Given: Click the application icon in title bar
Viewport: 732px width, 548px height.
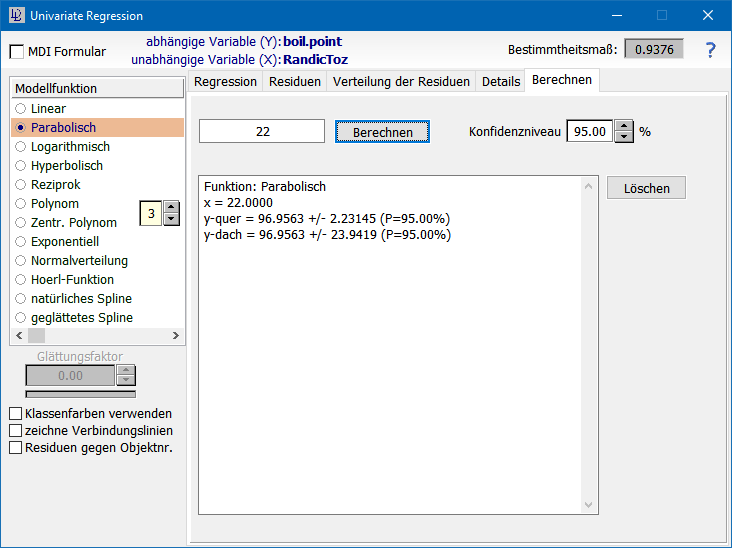Looking at the screenshot, I should 15,16.
